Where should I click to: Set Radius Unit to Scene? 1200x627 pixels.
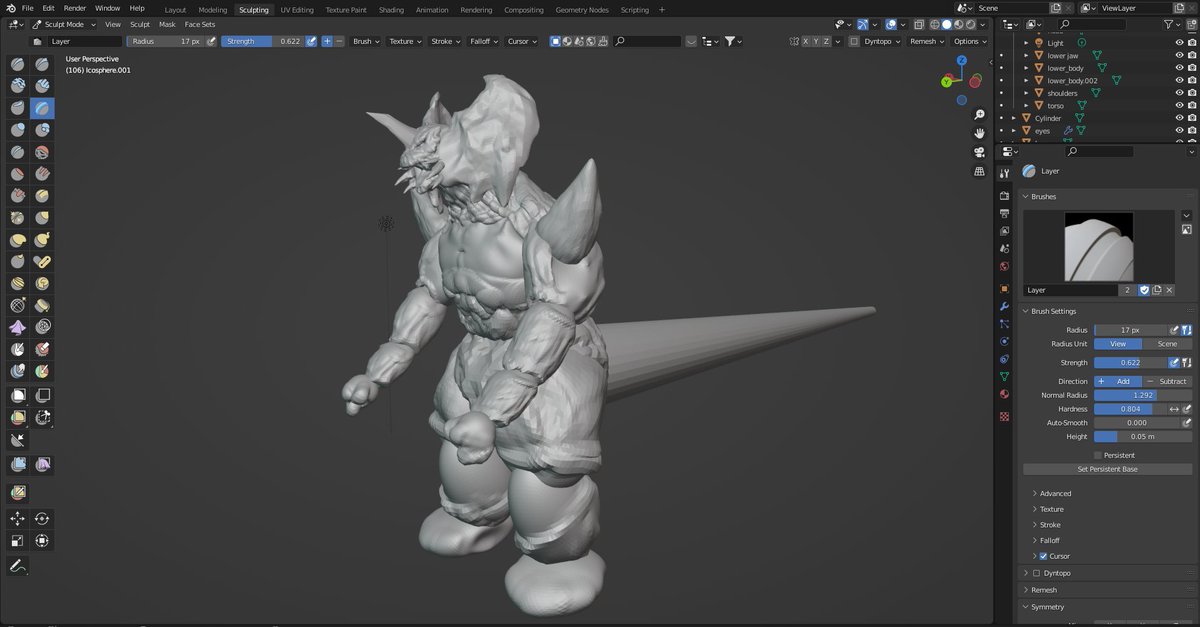coord(1167,344)
